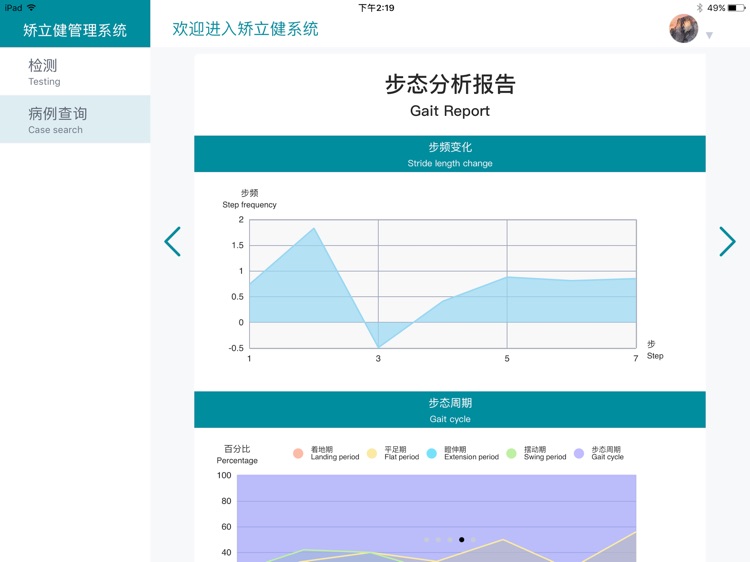Image resolution: width=750 pixels, height=562 pixels.
Task: Toggle Flat period legend swatch
Action: pos(372,453)
